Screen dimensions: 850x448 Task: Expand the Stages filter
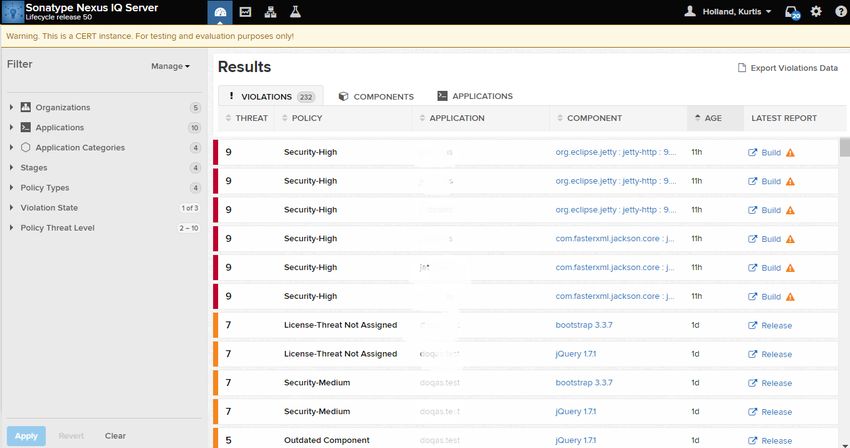pyautogui.click(x=11, y=168)
